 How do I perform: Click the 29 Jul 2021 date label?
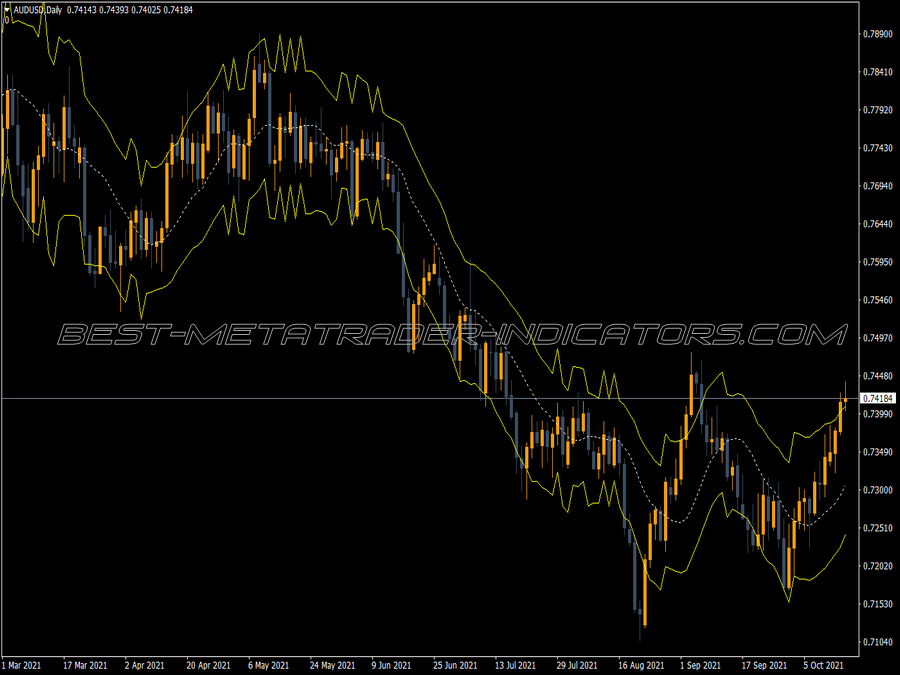click(x=577, y=665)
